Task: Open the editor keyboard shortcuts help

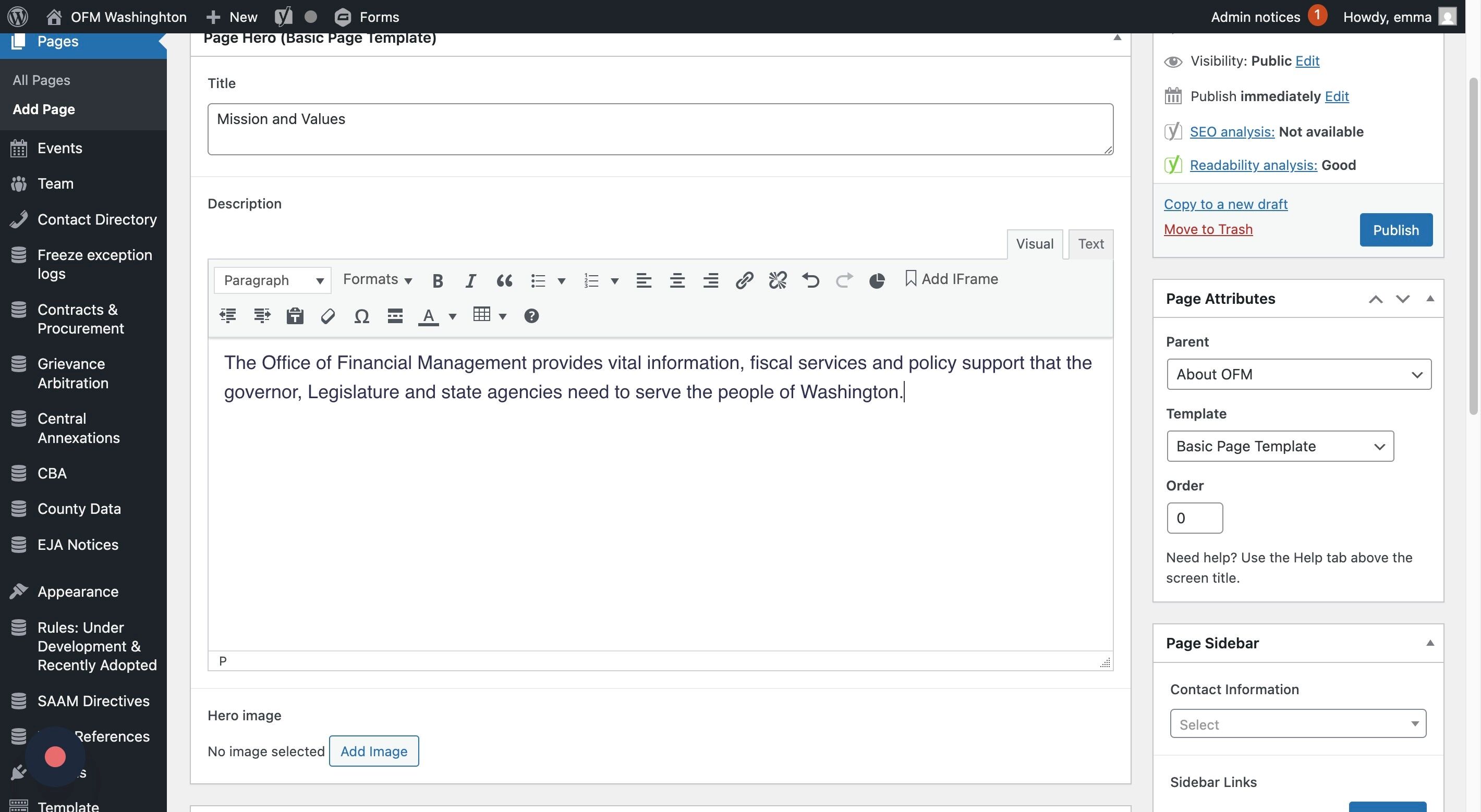Action: click(x=531, y=316)
